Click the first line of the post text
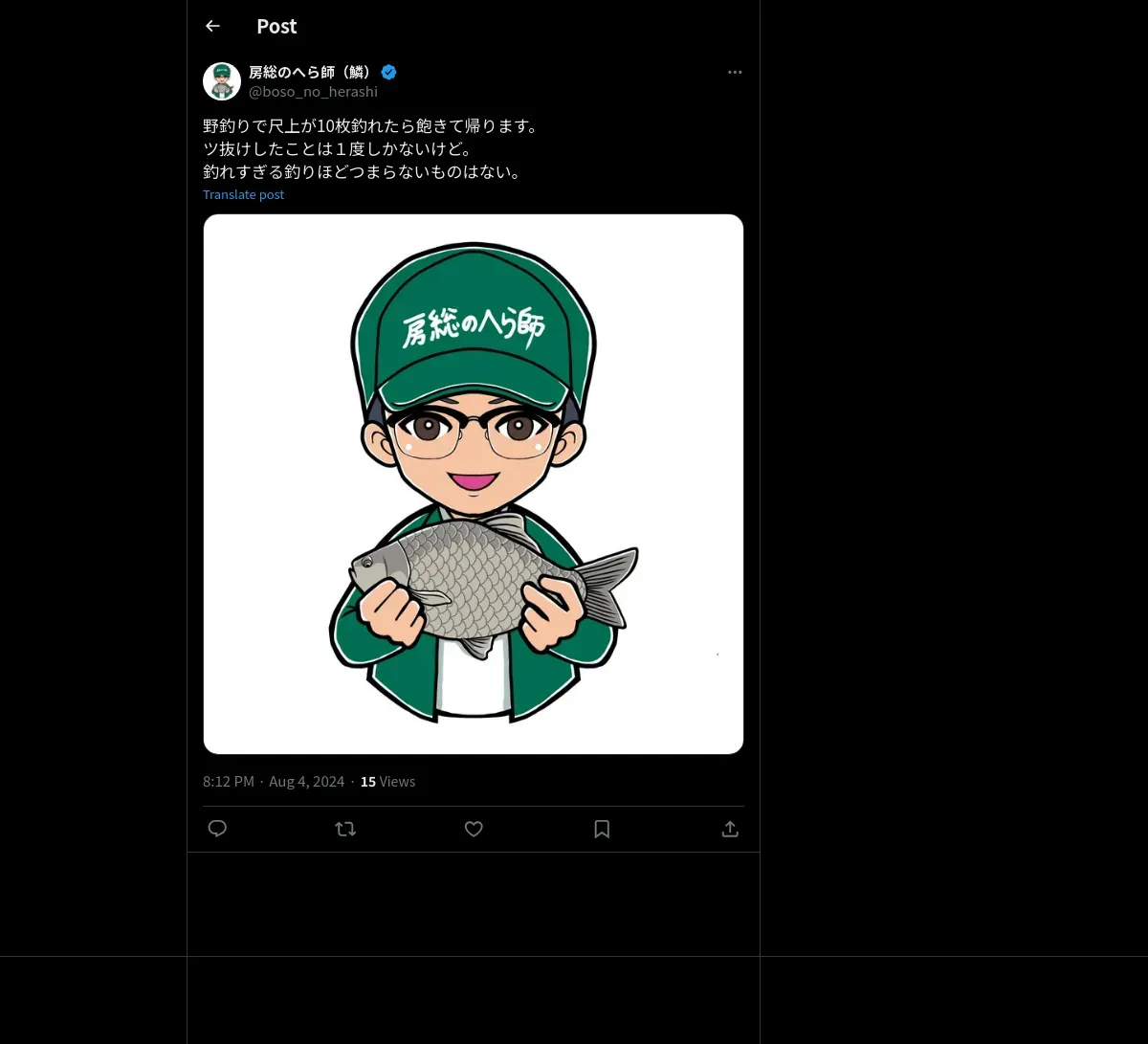This screenshot has width=1148, height=1044. 371,126
